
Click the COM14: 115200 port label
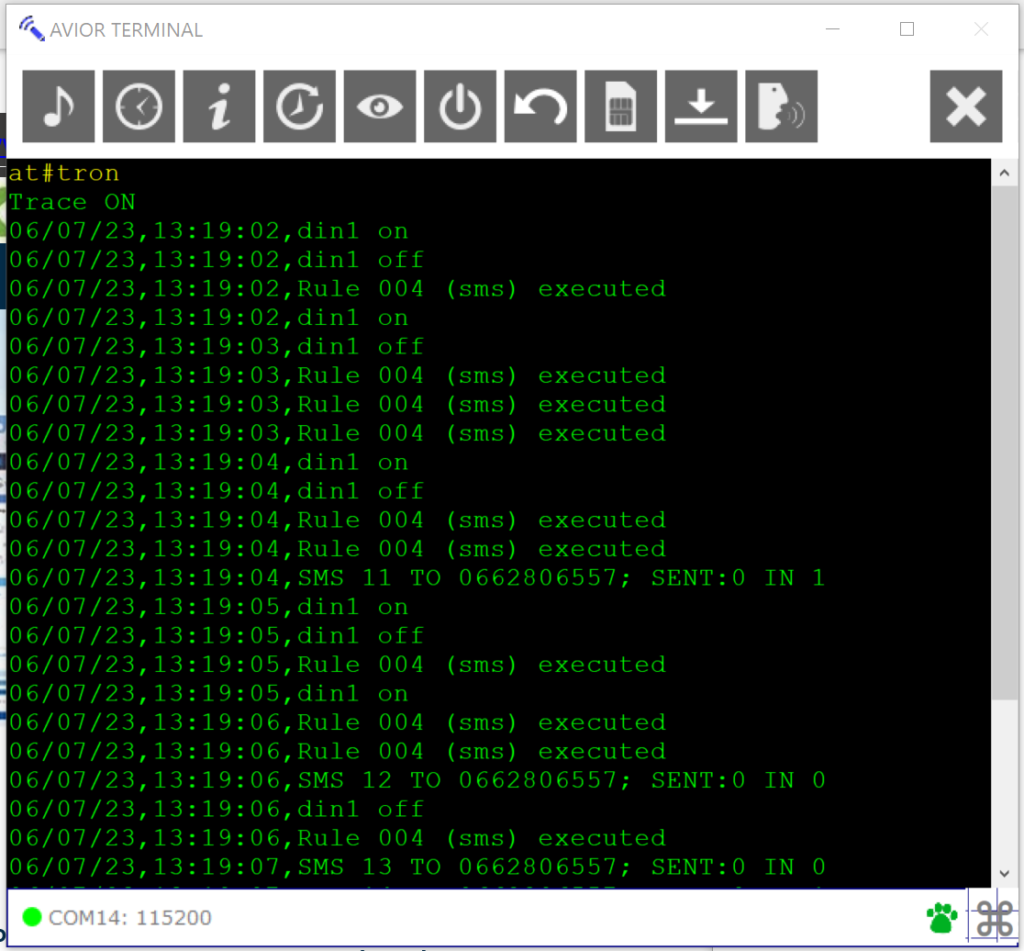click(x=130, y=917)
